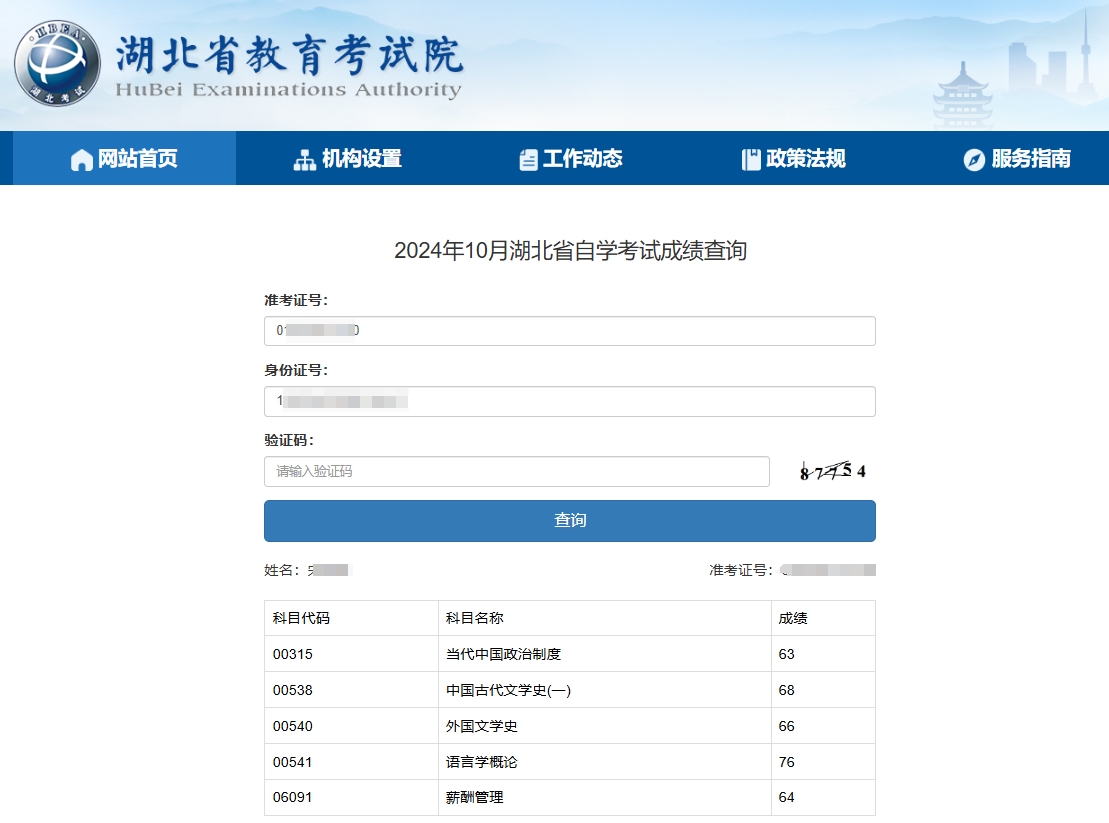
Task: Select subject code 06091
Action: pyautogui.click(x=293, y=798)
